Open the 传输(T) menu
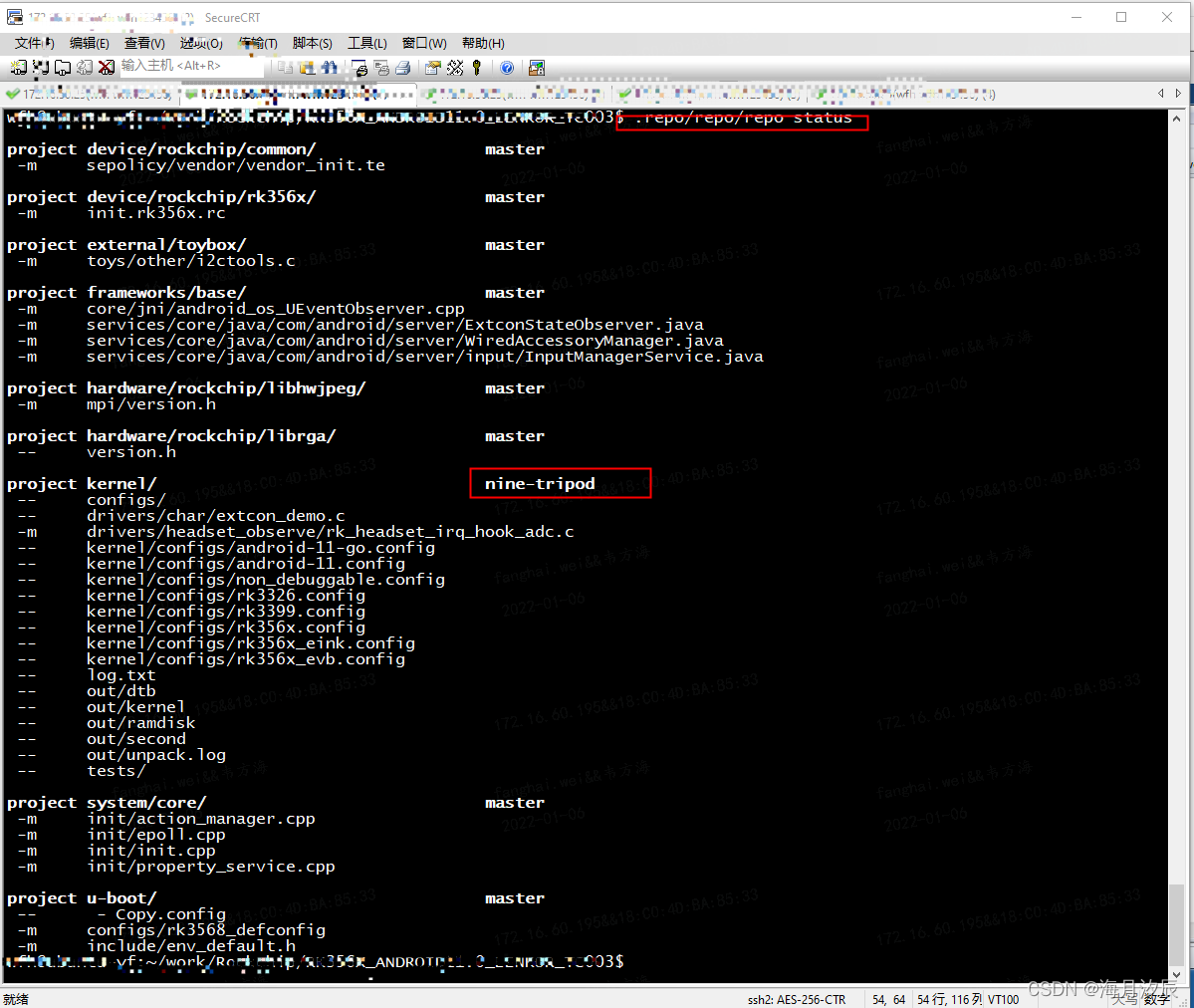Image resolution: width=1194 pixels, height=1008 pixels. coord(257,44)
